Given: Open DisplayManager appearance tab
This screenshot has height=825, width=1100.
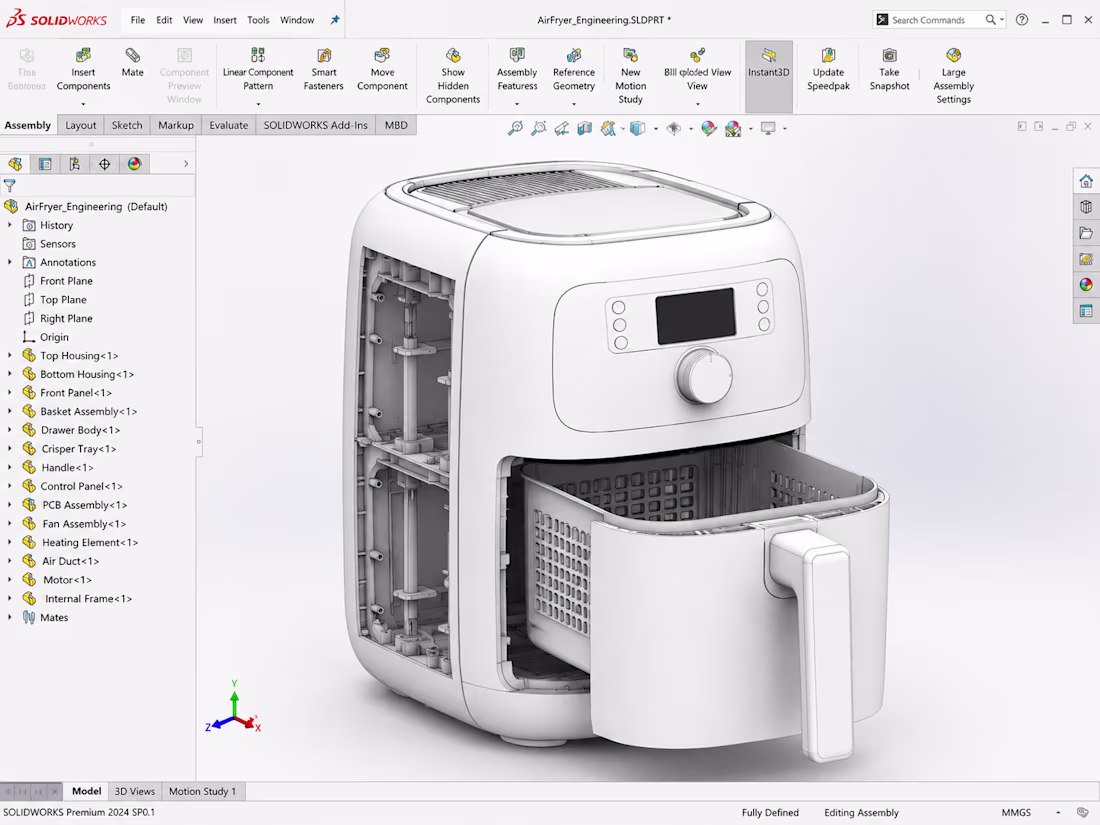Looking at the screenshot, I should pyautogui.click(x=134, y=163).
